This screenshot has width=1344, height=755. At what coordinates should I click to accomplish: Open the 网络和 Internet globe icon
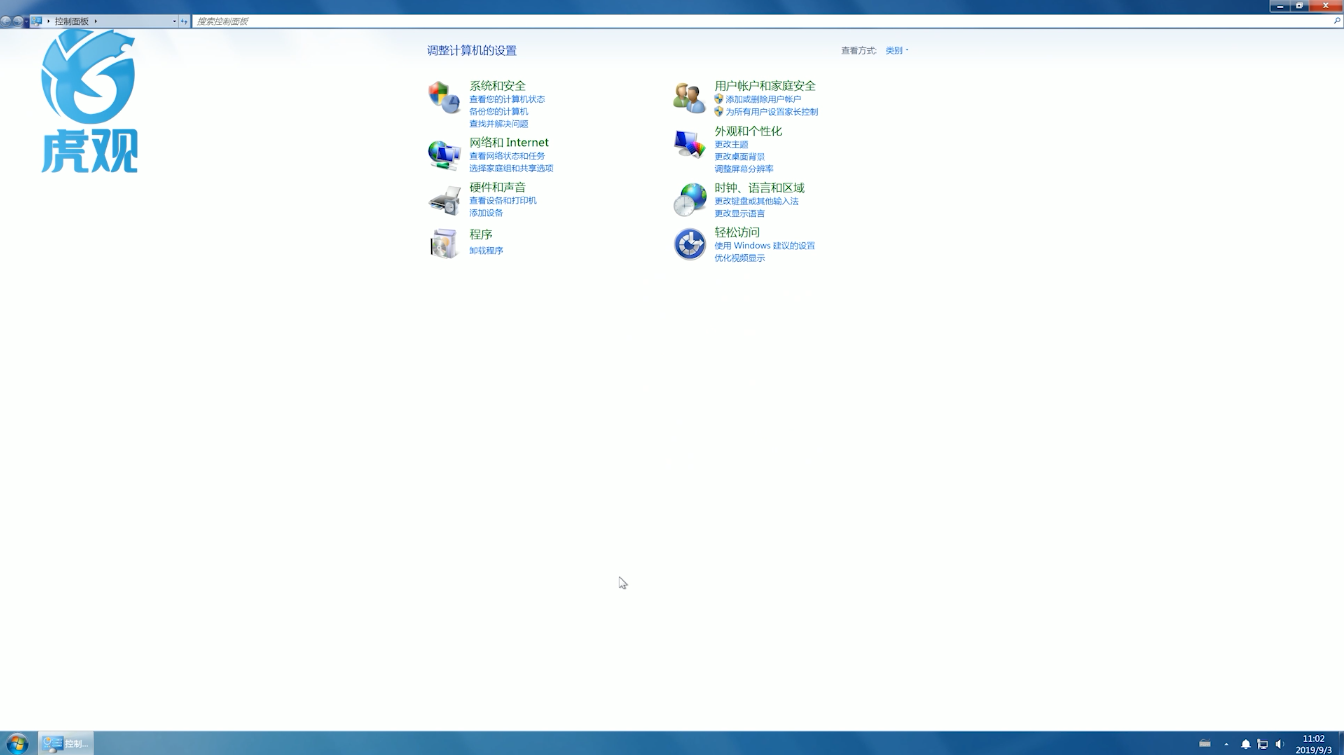[444, 154]
